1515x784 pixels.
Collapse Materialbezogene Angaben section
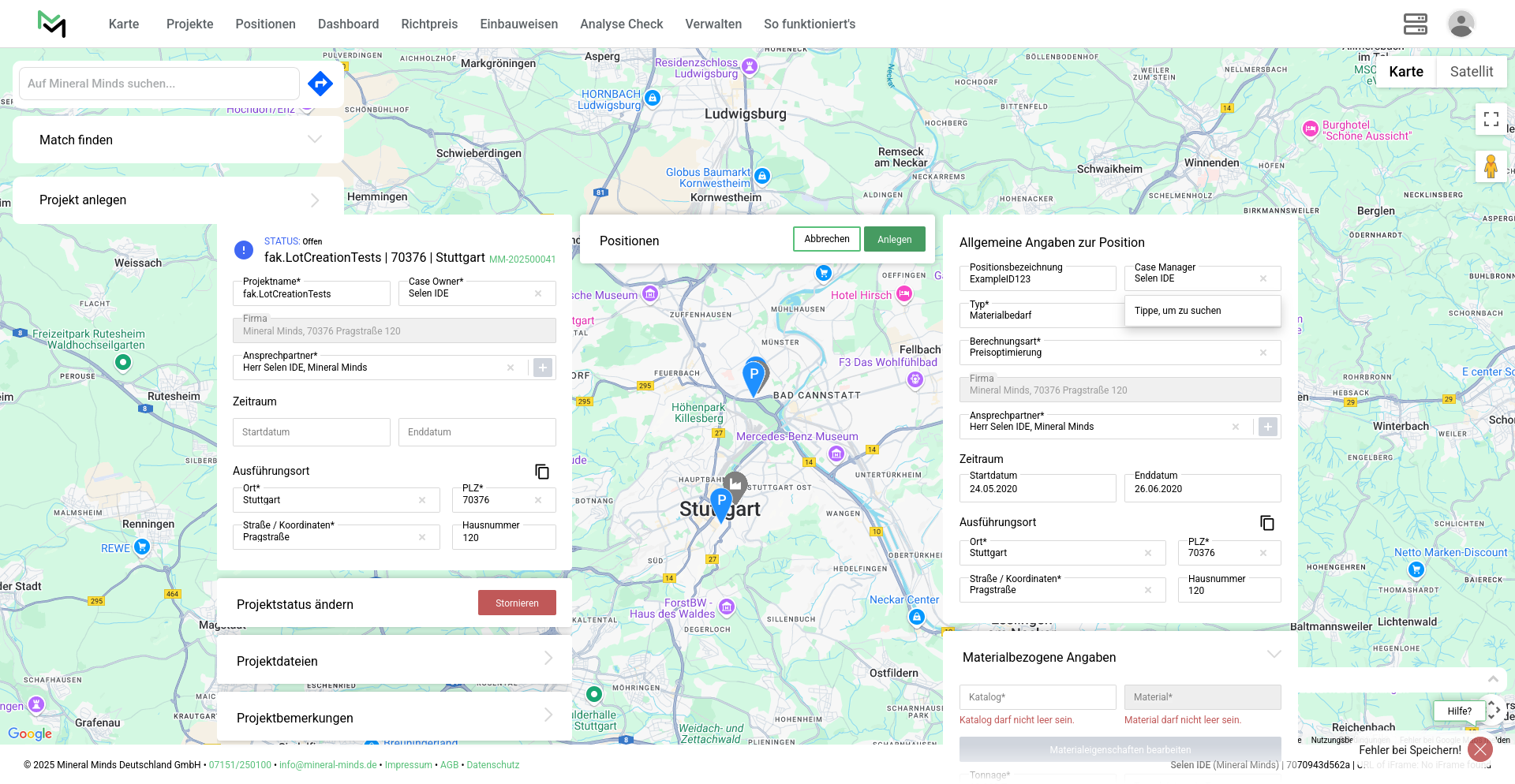tap(1274, 655)
